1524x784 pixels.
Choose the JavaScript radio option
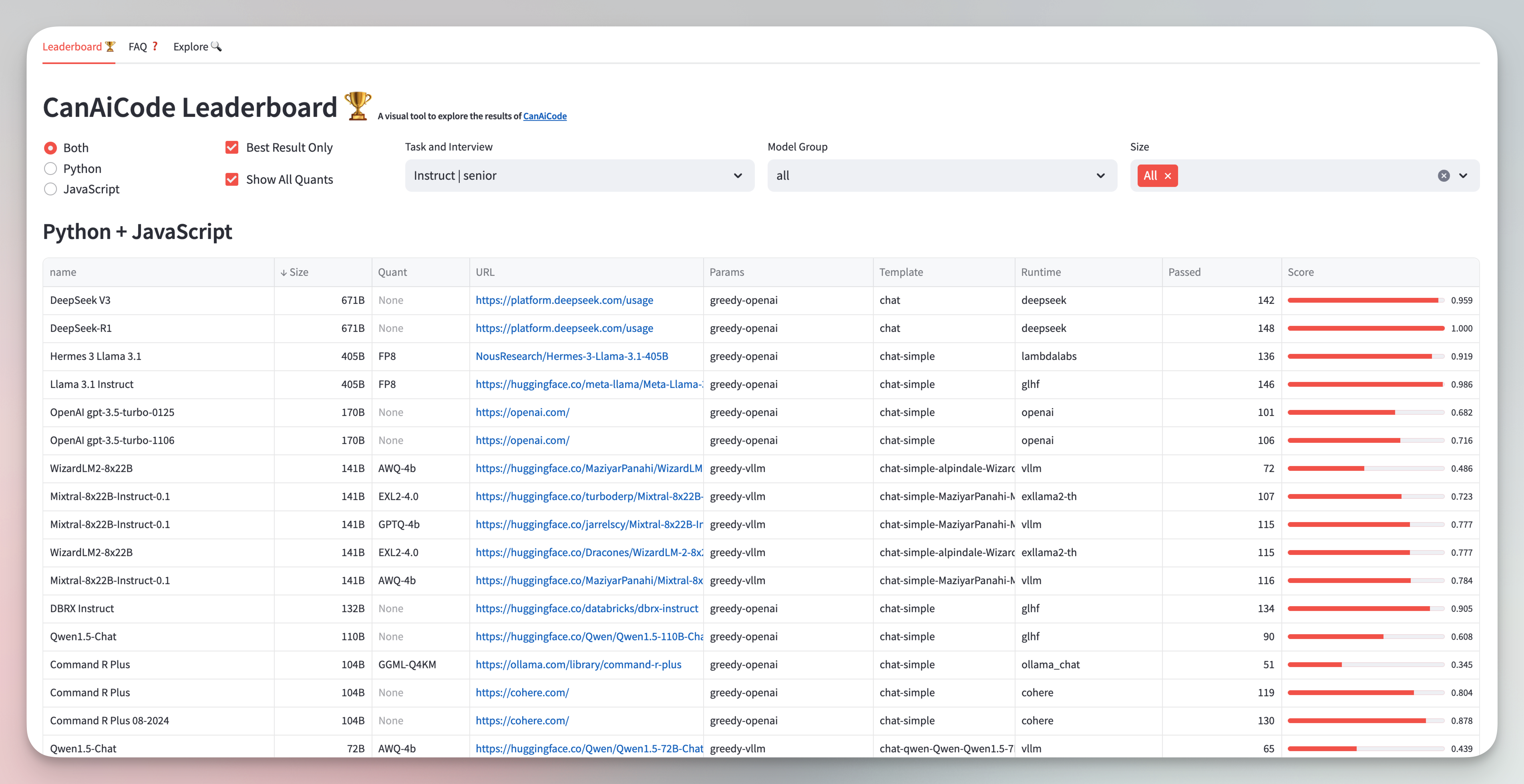pos(51,189)
